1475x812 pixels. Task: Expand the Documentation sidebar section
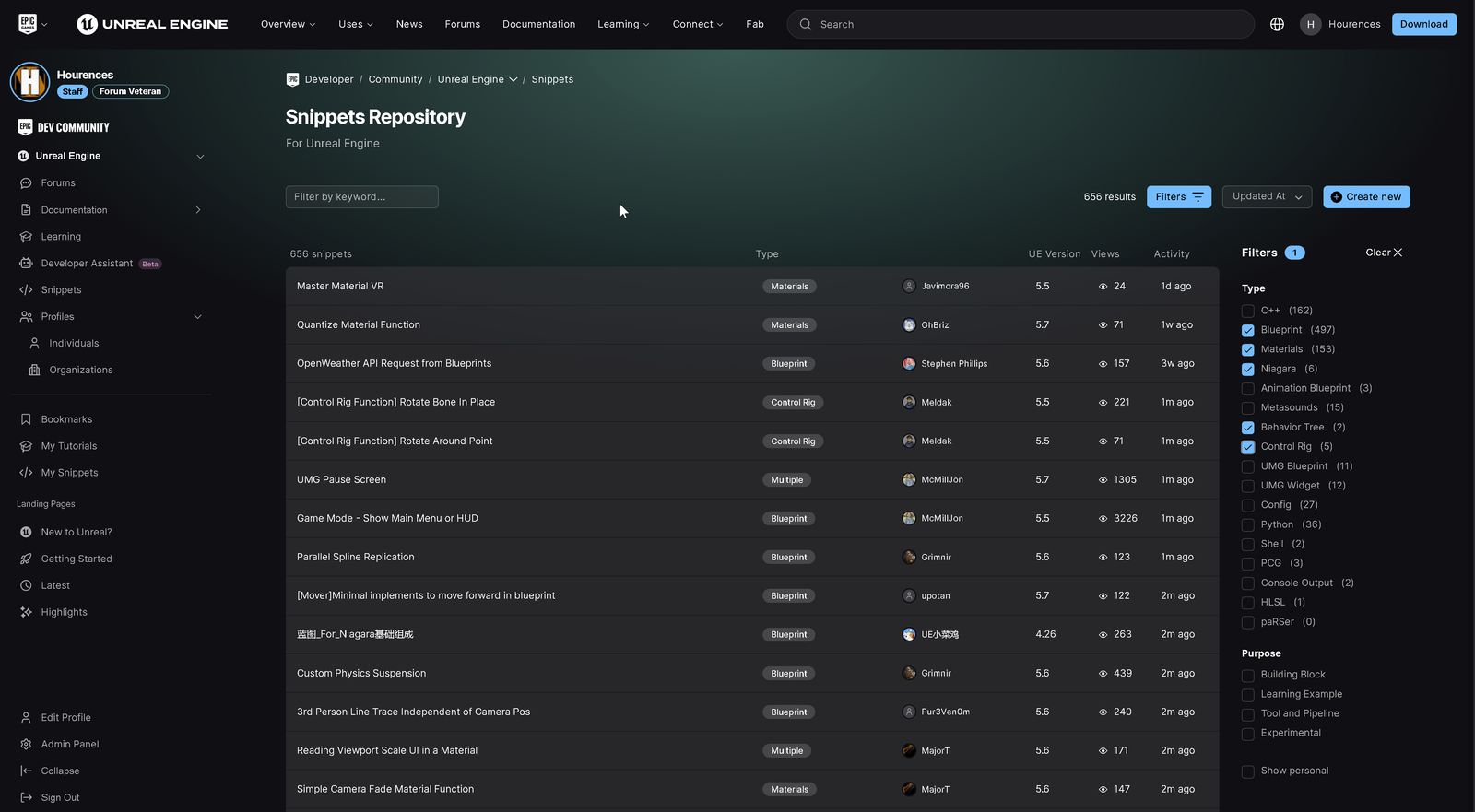click(x=198, y=210)
